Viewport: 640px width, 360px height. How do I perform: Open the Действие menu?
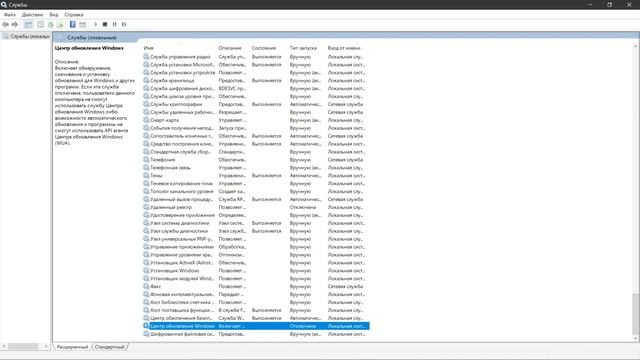point(32,15)
